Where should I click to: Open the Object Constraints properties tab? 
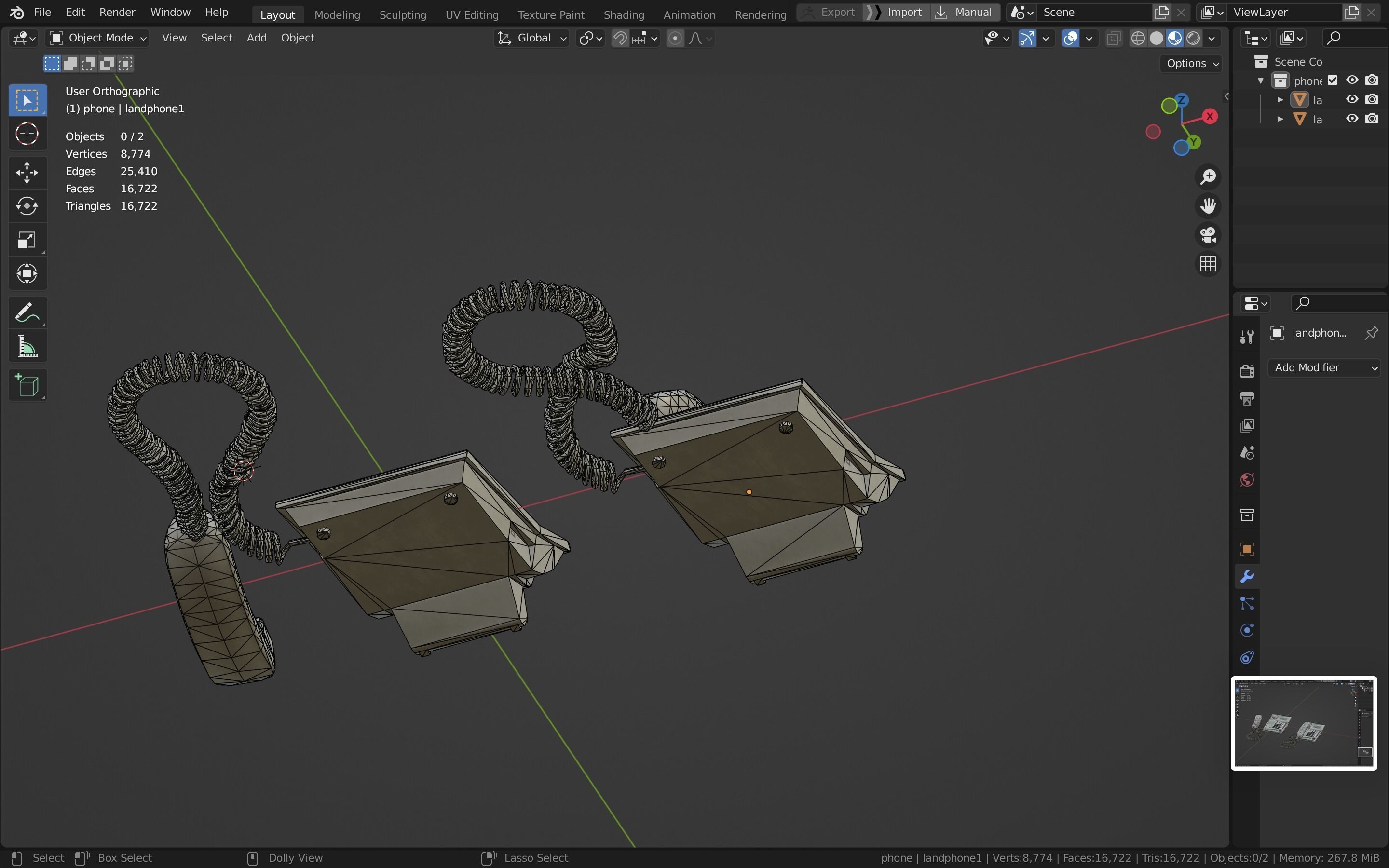click(x=1247, y=657)
